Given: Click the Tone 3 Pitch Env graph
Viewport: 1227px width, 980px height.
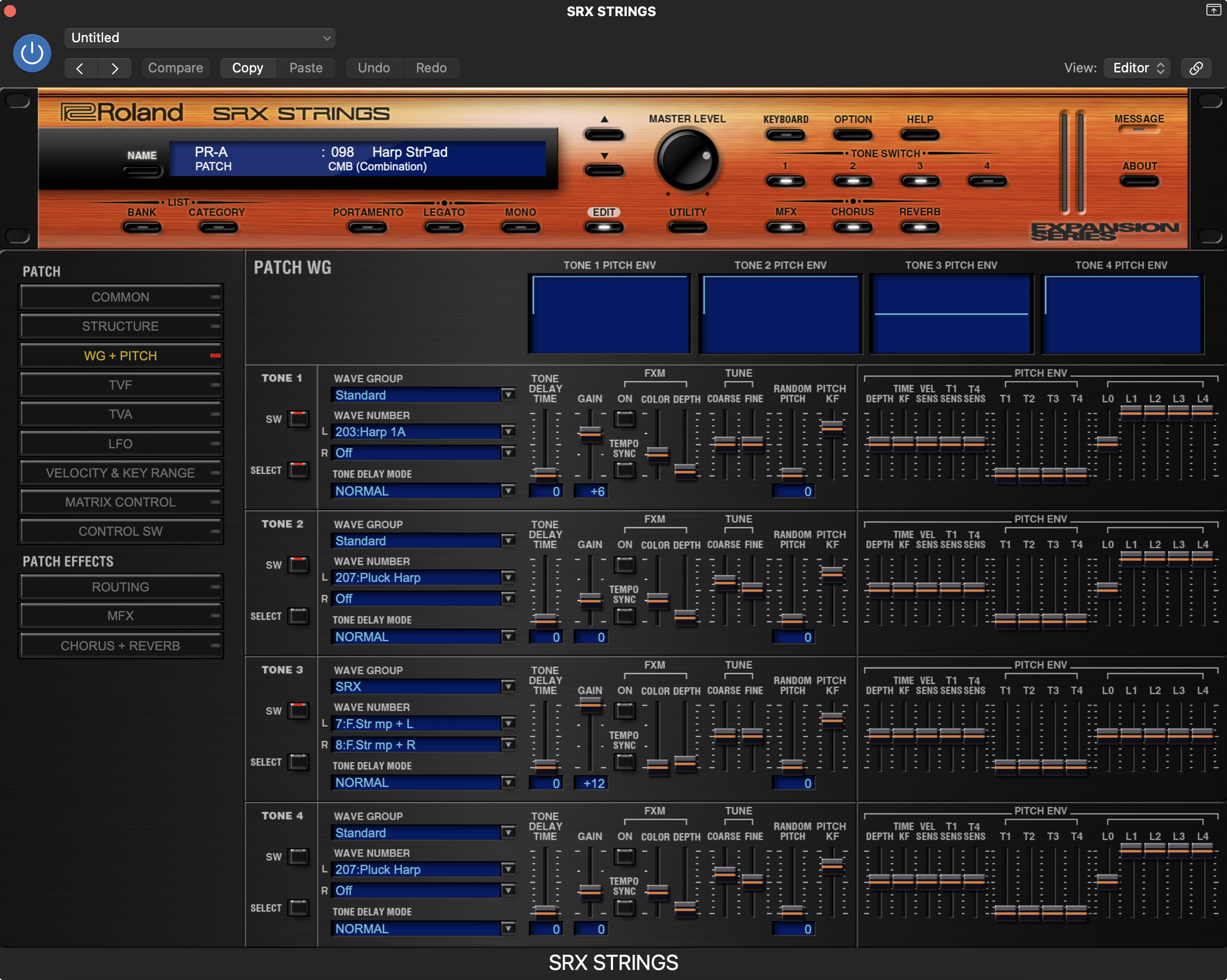Looking at the screenshot, I should [951, 314].
